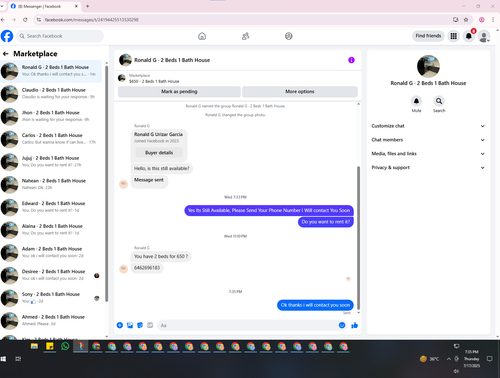Image resolution: width=500 pixels, height=378 pixels.
Task: Click the Find friends button
Action: [428, 36]
